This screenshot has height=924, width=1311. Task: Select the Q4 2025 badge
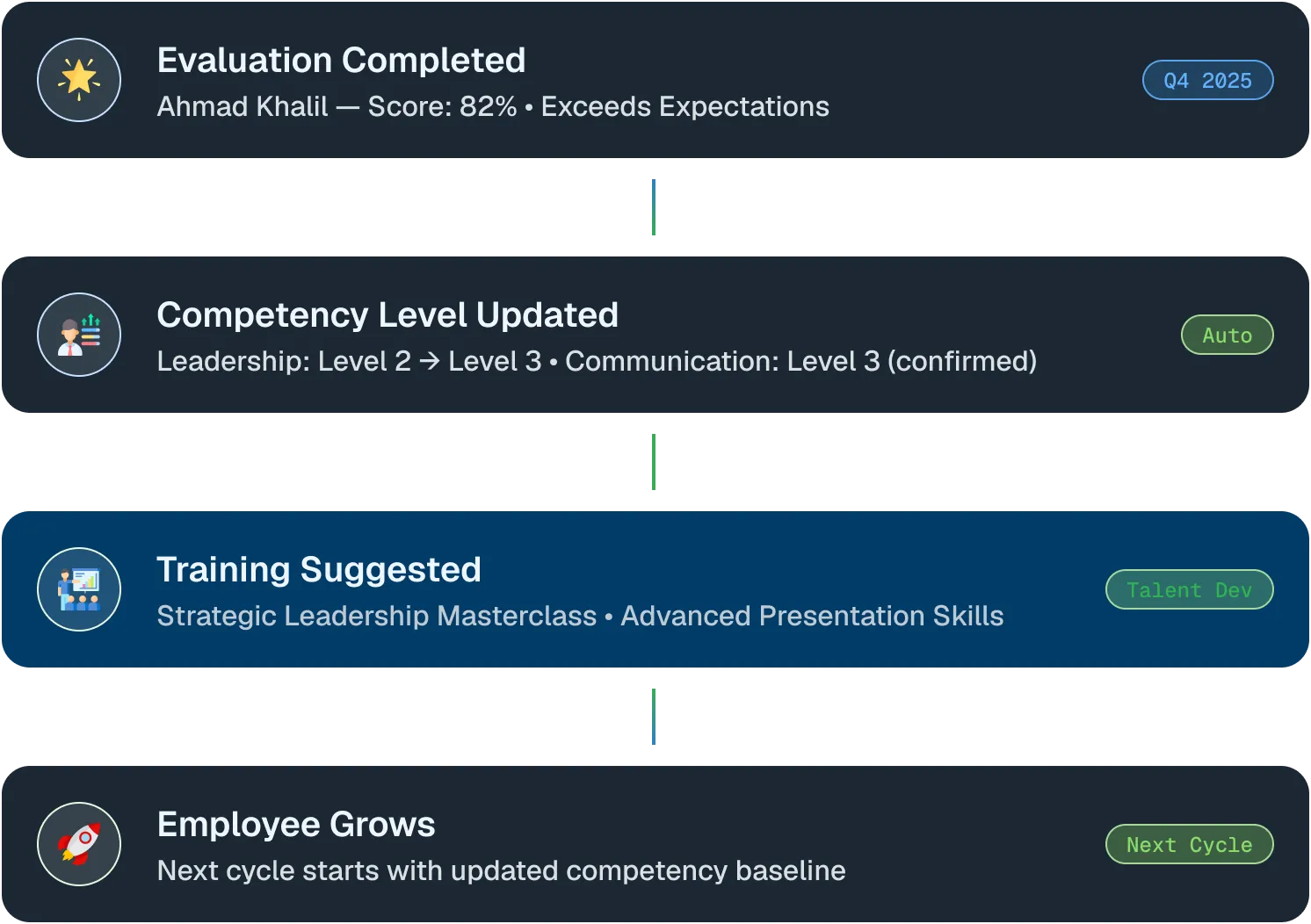[x=1207, y=80]
